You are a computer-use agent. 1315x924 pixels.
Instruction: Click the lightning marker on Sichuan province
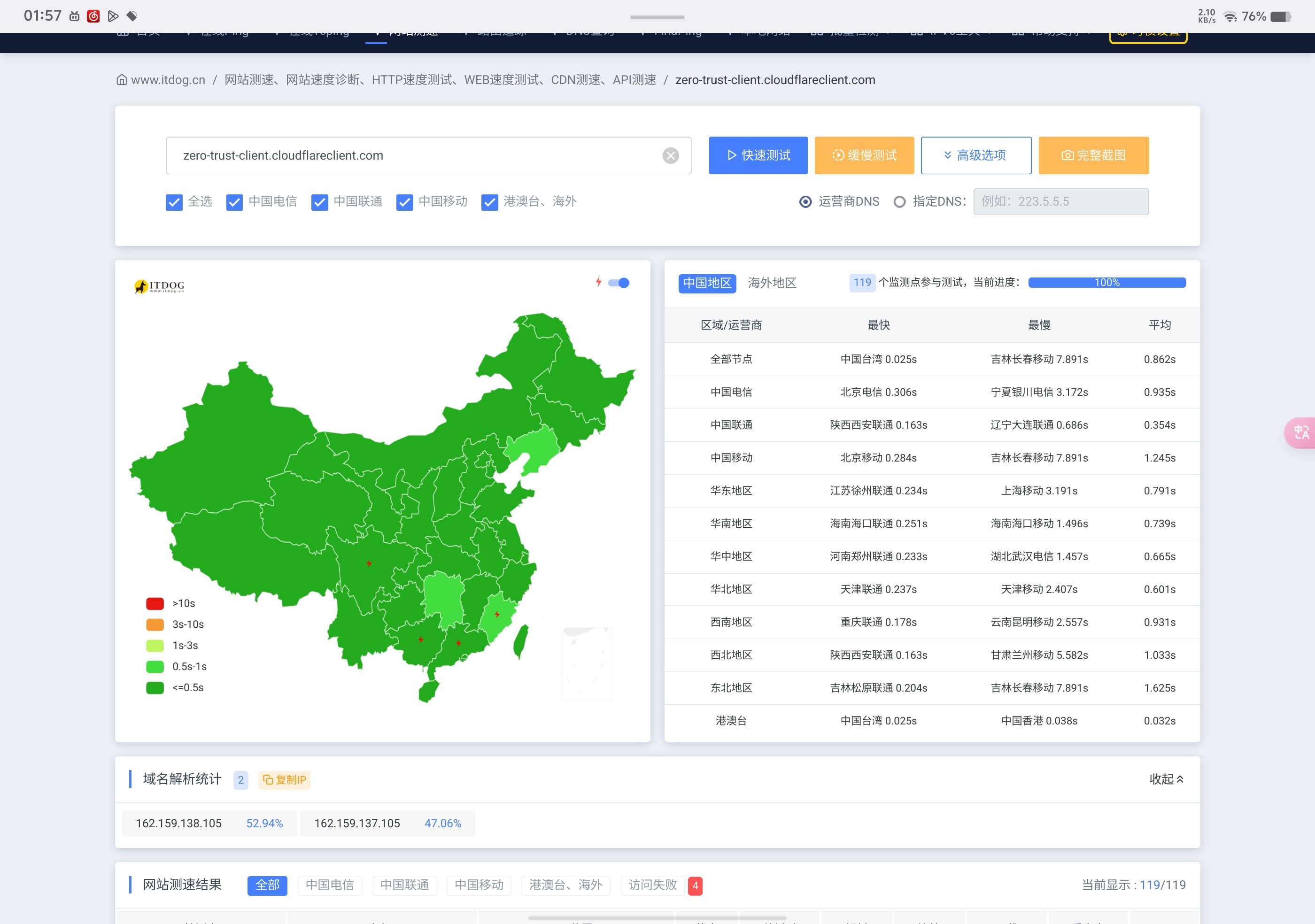coord(369,563)
